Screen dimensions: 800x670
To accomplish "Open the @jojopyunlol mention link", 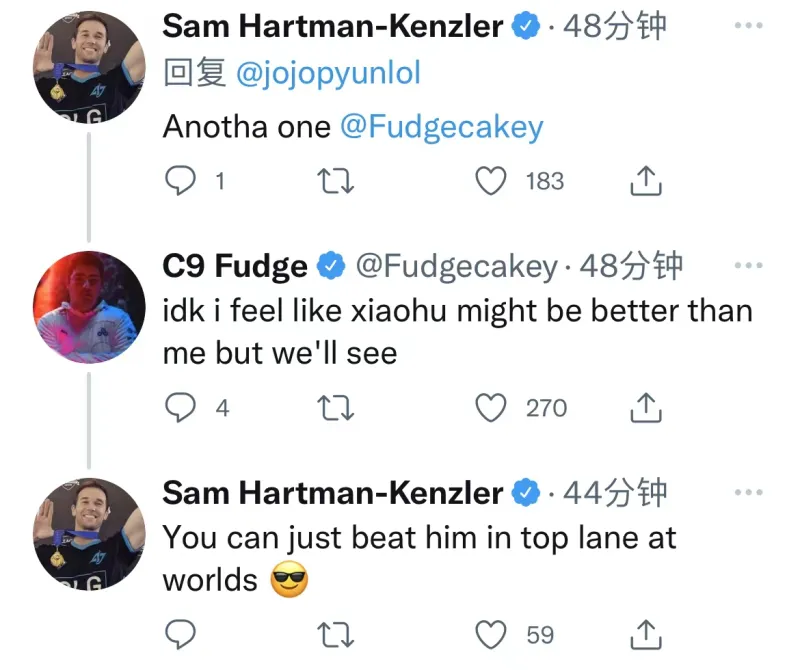I will pos(328,73).
